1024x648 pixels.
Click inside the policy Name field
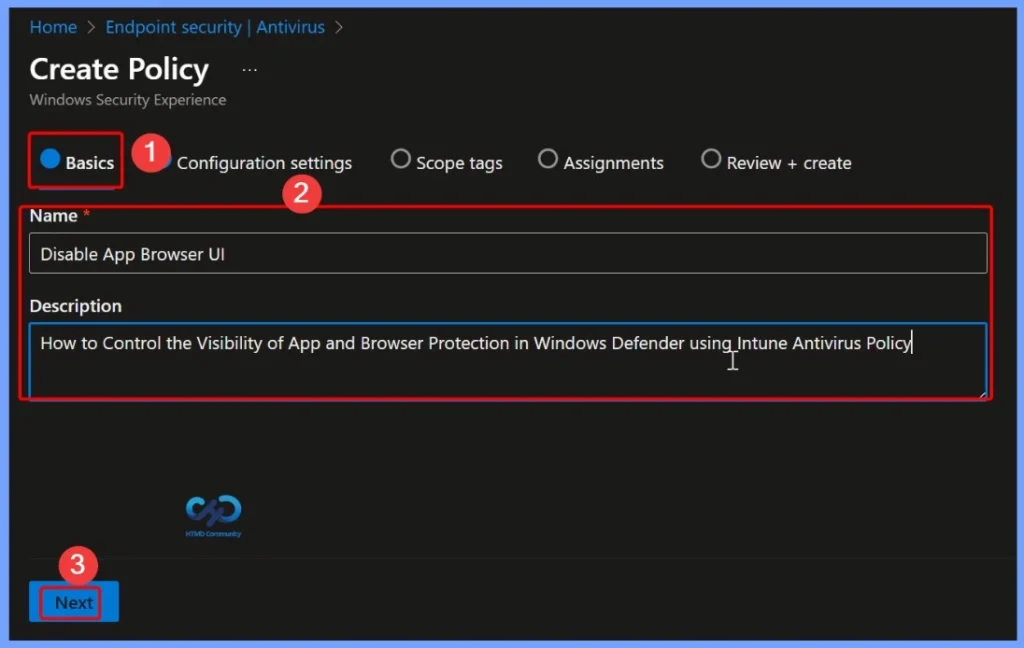pyautogui.click(x=400, y=253)
